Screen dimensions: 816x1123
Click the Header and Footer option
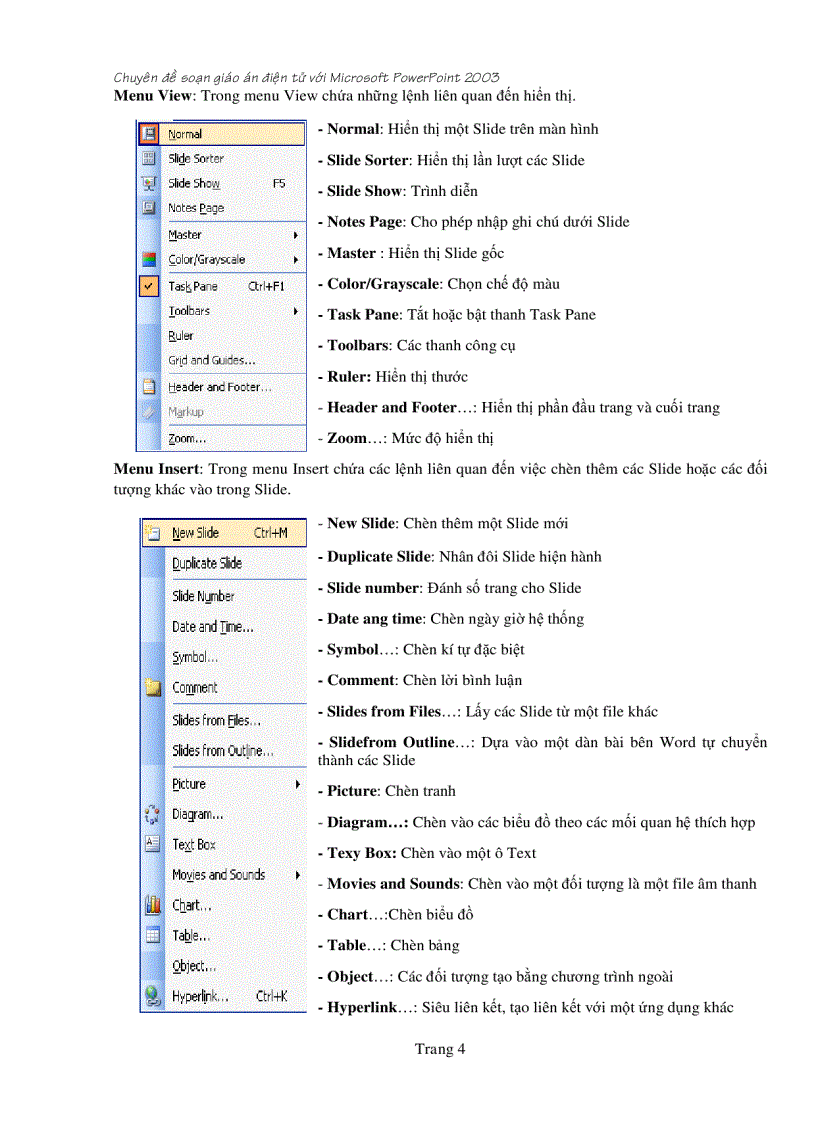(x=220, y=386)
